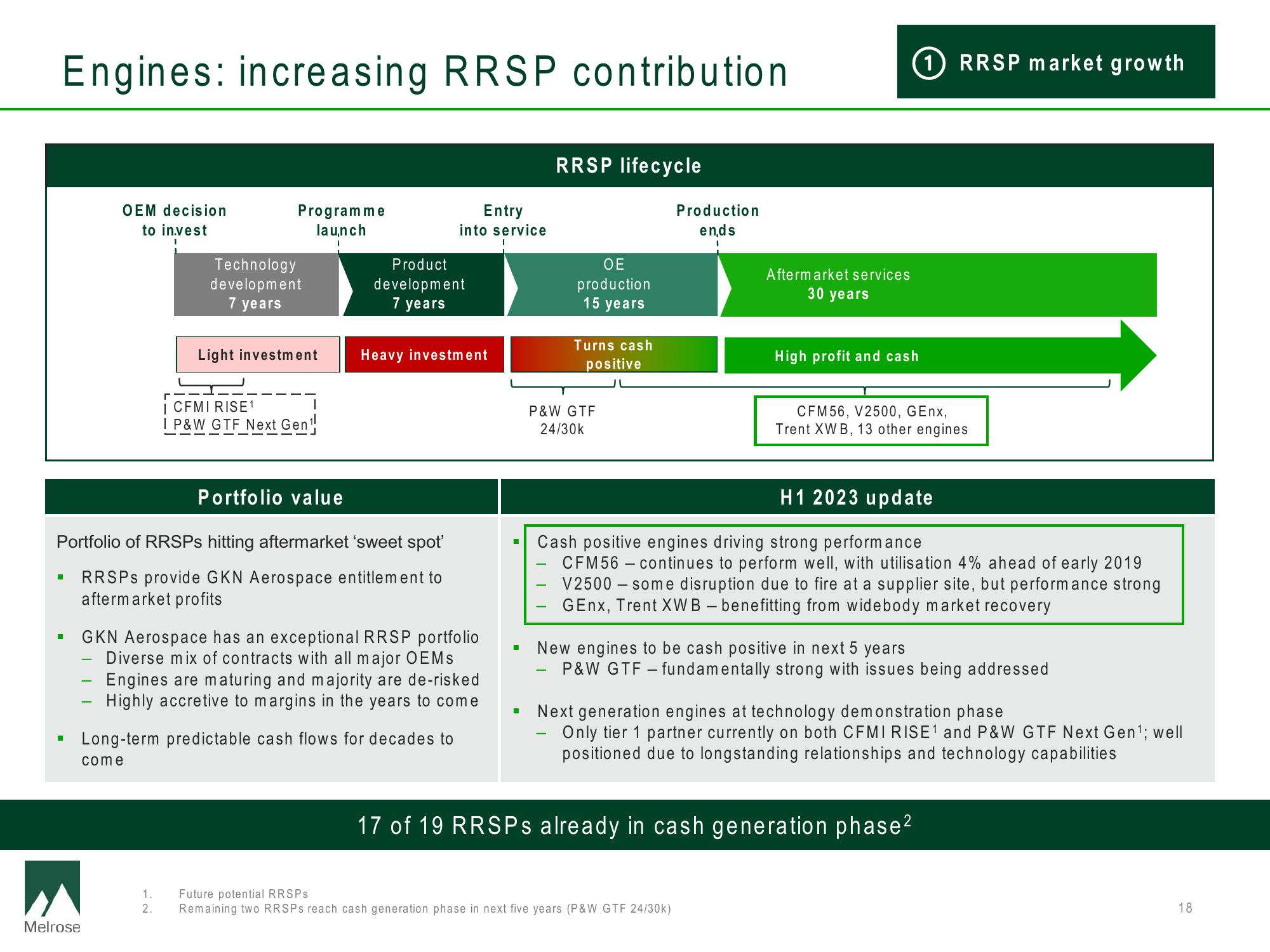
Task: Click the 'P&W GTF 24/30k' label
Action: click(563, 420)
